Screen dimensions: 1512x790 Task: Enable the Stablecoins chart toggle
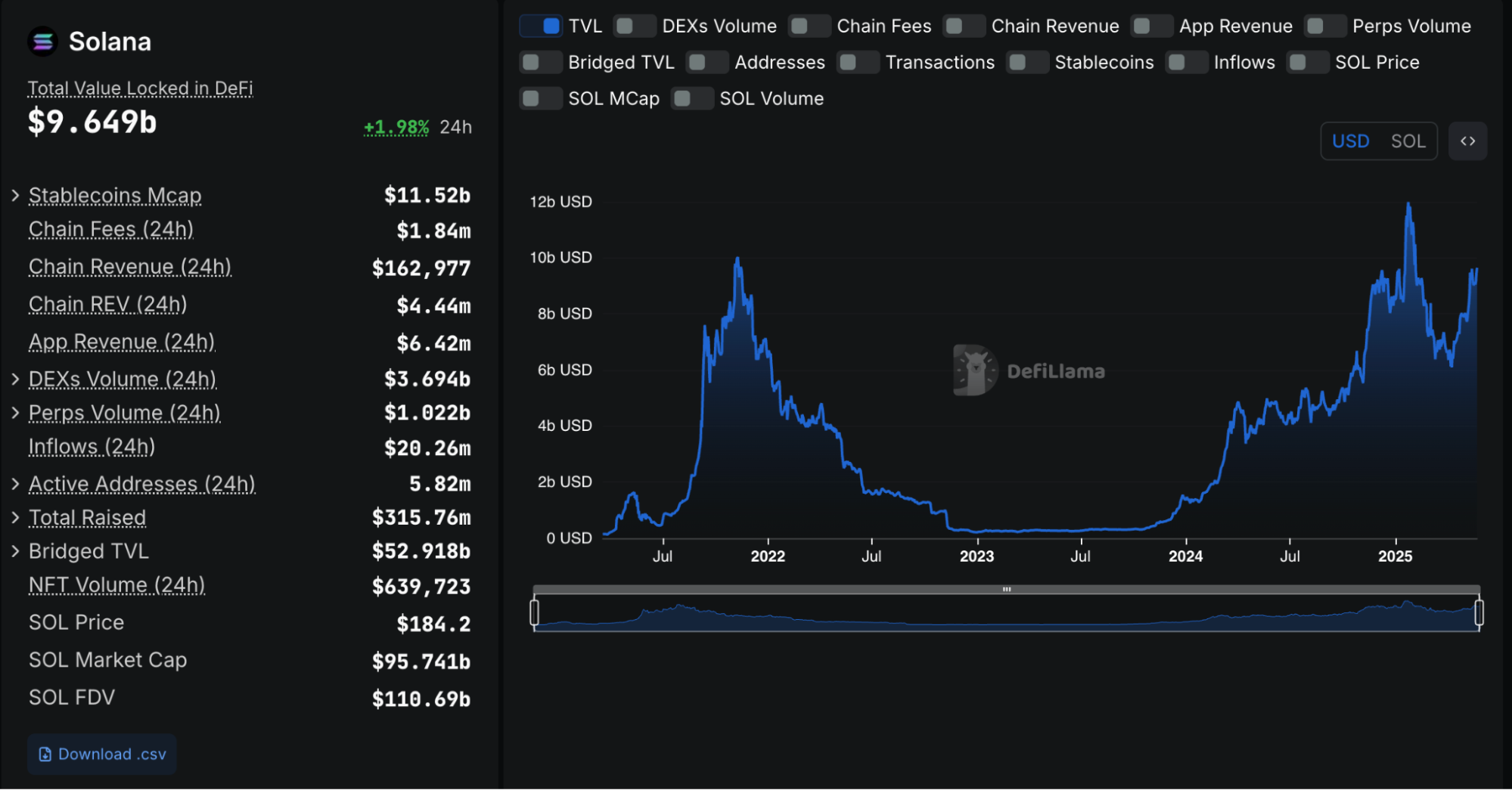coord(1027,62)
